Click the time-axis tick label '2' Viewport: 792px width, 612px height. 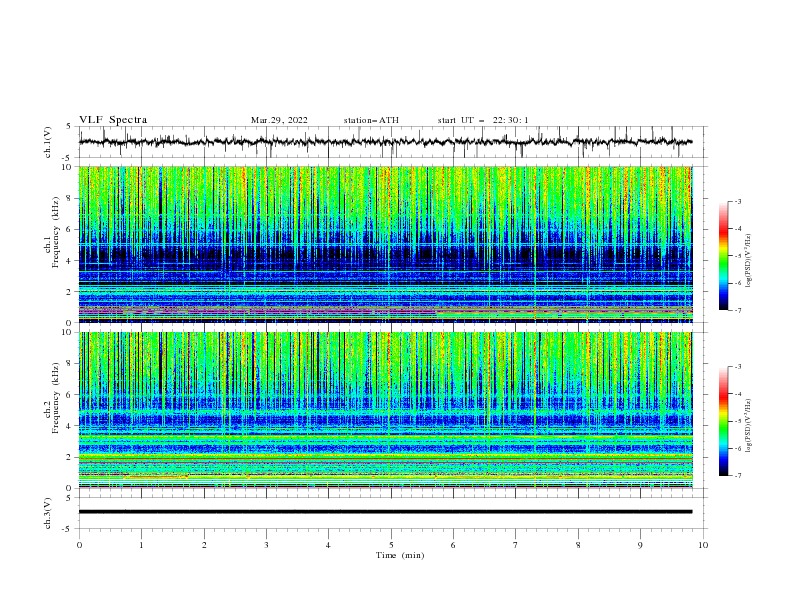tap(204, 545)
